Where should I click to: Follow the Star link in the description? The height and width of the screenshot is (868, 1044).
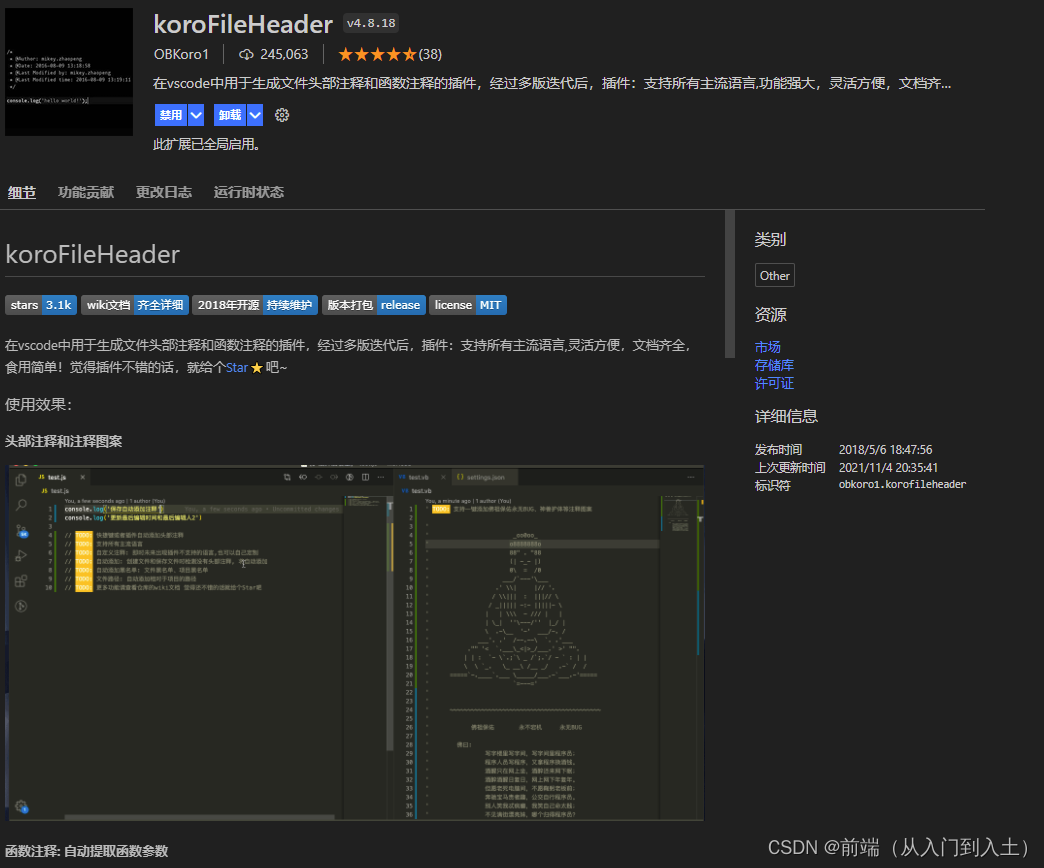(x=237, y=367)
